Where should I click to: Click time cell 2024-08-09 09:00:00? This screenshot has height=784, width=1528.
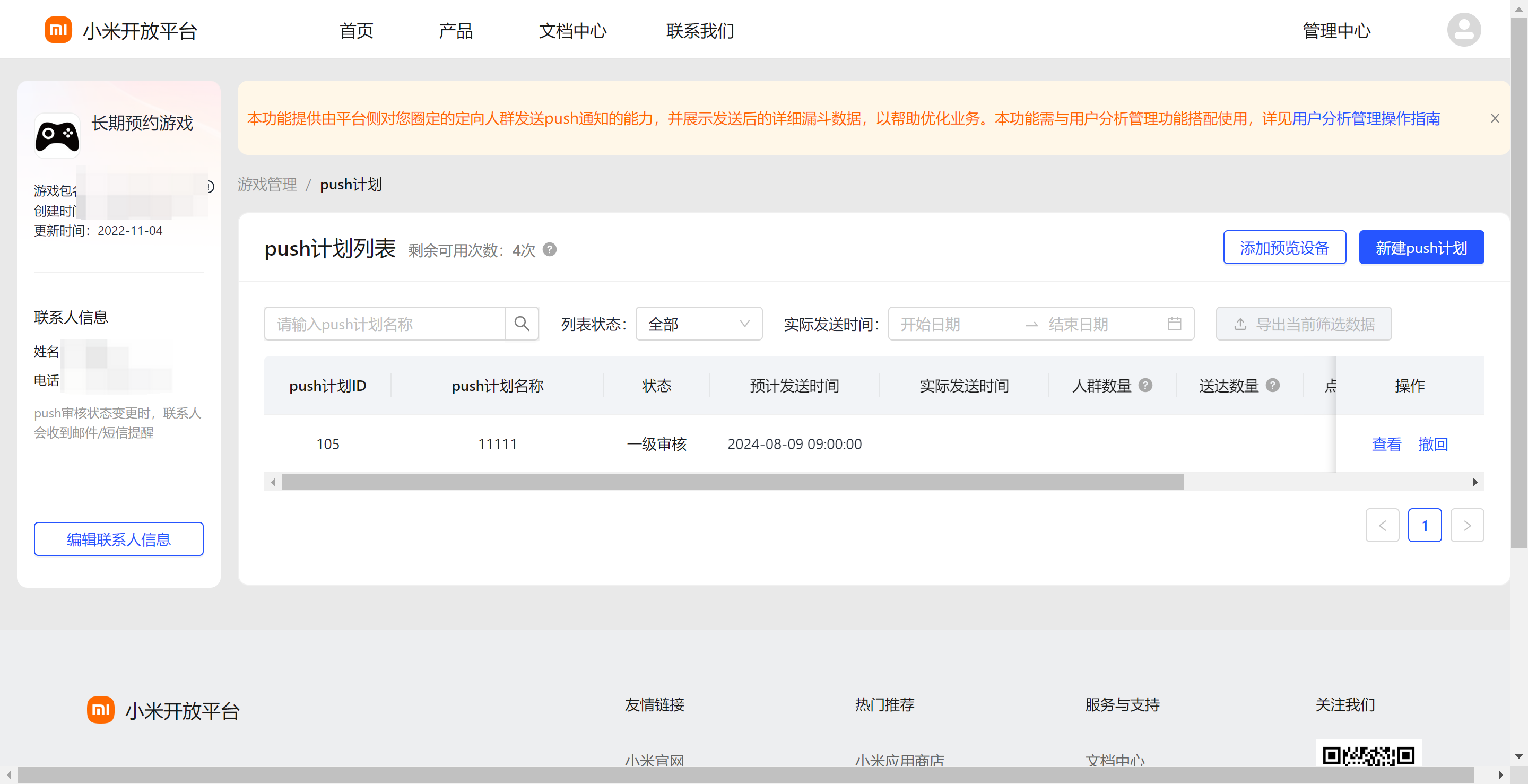pyautogui.click(x=794, y=444)
